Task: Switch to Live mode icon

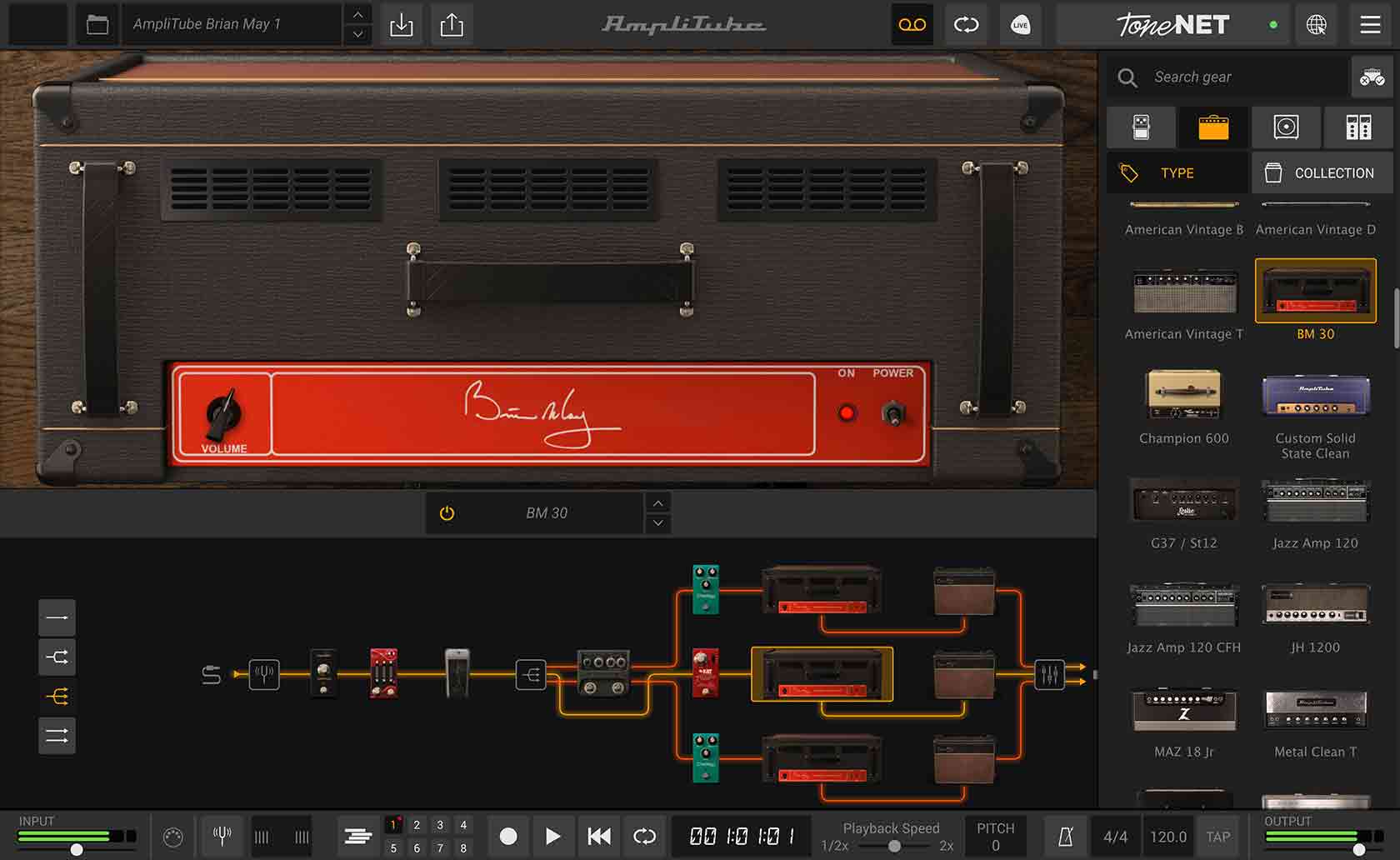Action: (x=1020, y=24)
